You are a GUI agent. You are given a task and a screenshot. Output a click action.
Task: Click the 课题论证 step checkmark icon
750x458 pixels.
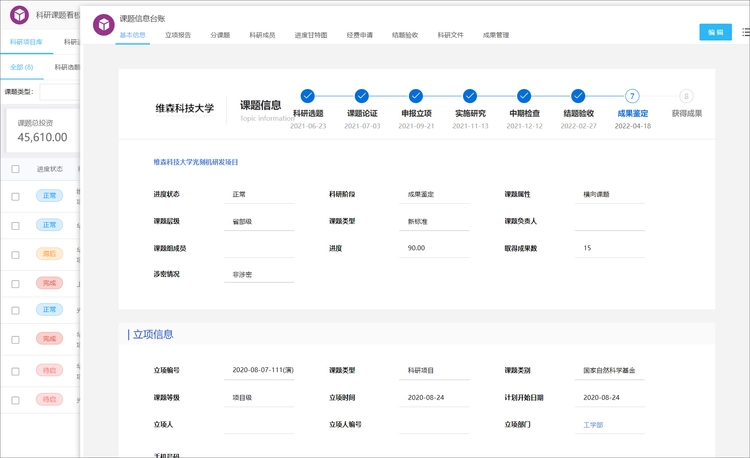pyautogui.click(x=362, y=96)
